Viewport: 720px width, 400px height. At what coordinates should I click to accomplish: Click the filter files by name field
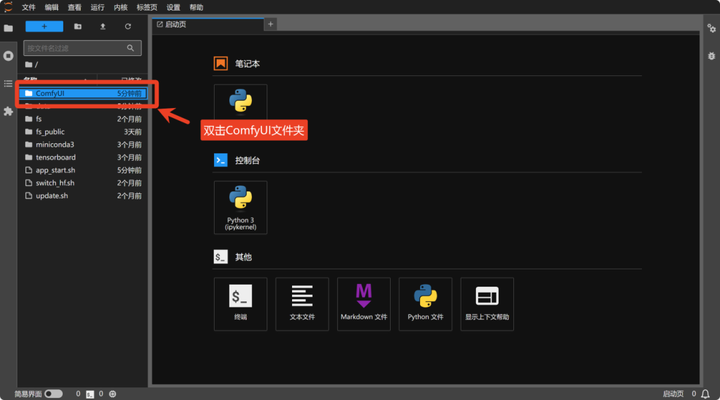coord(83,48)
